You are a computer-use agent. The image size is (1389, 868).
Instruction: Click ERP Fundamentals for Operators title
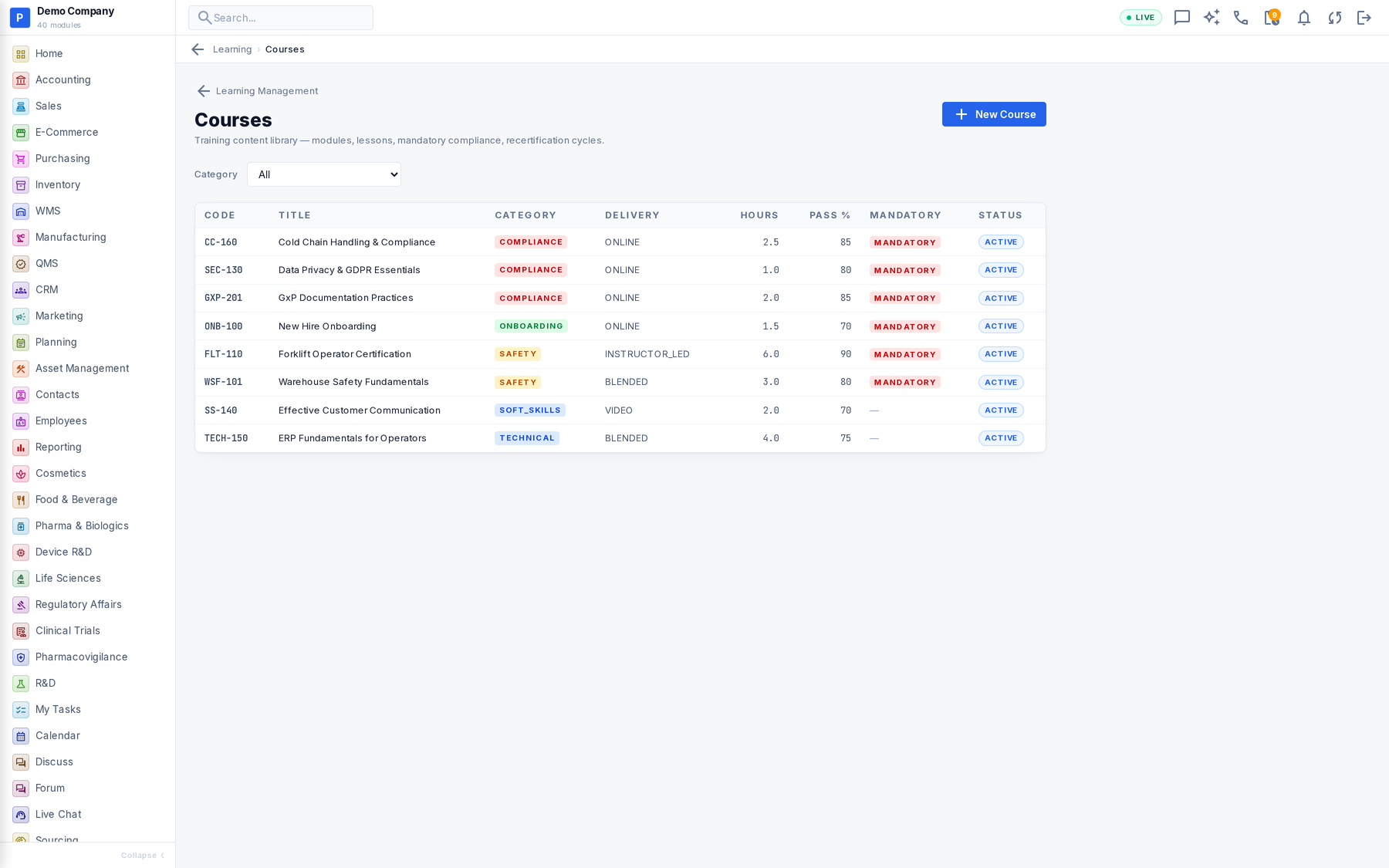pyautogui.click(x=353, y=438)
